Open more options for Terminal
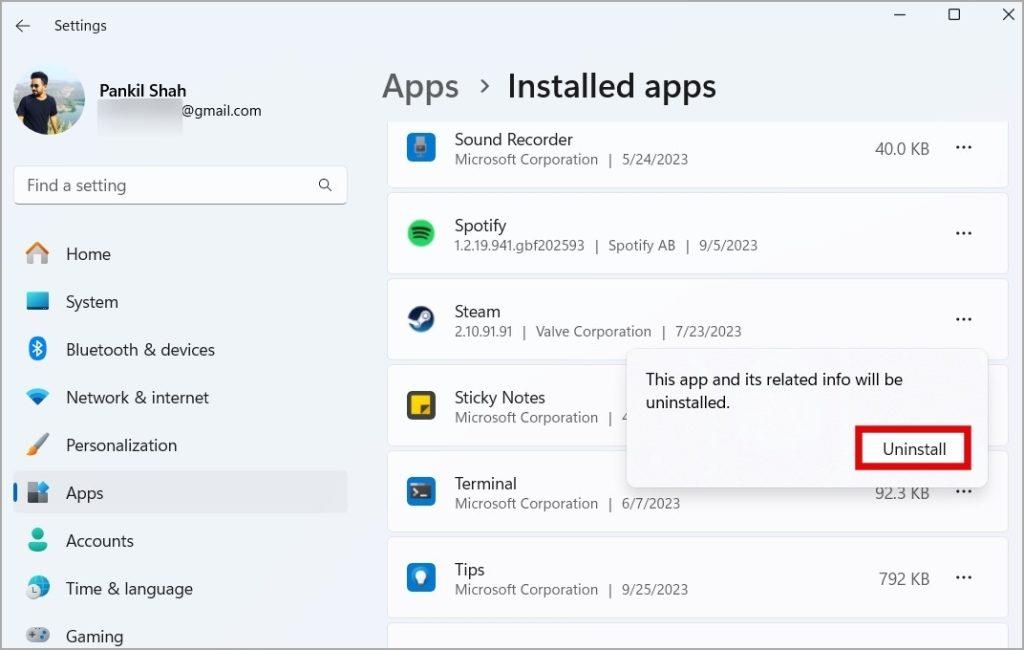This screenshot has height=650, width=1024. point(963,491)
